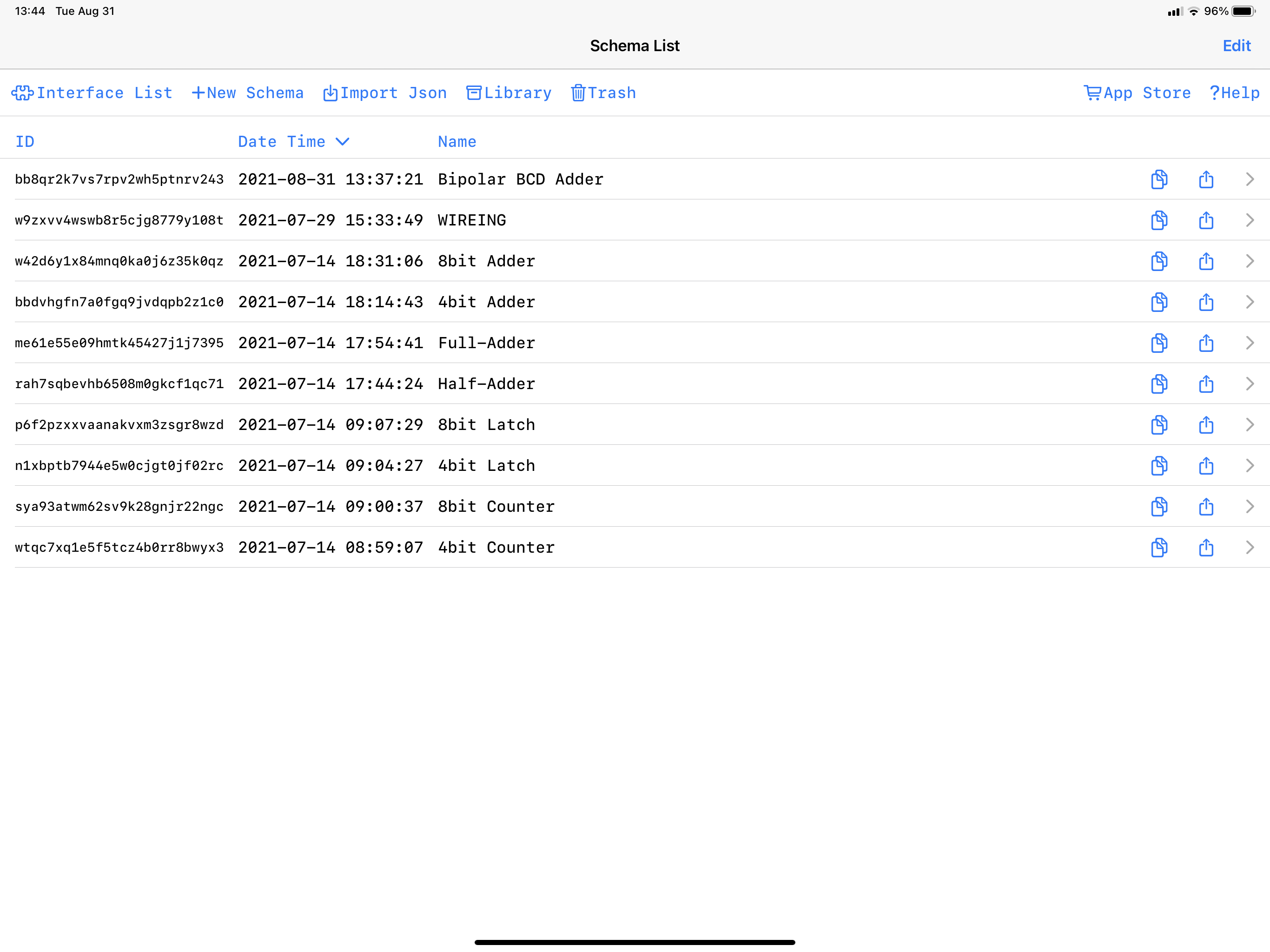
Task: Open Half-Adder row chevron
Action: pos(1250,383)
